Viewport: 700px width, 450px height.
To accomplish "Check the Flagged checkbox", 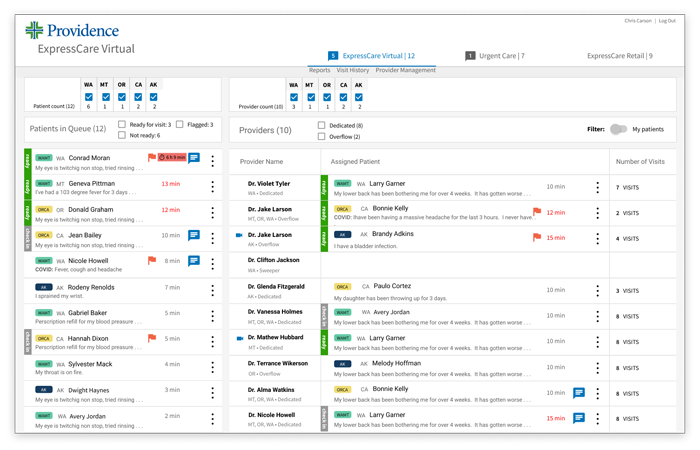I will point(179,124).
